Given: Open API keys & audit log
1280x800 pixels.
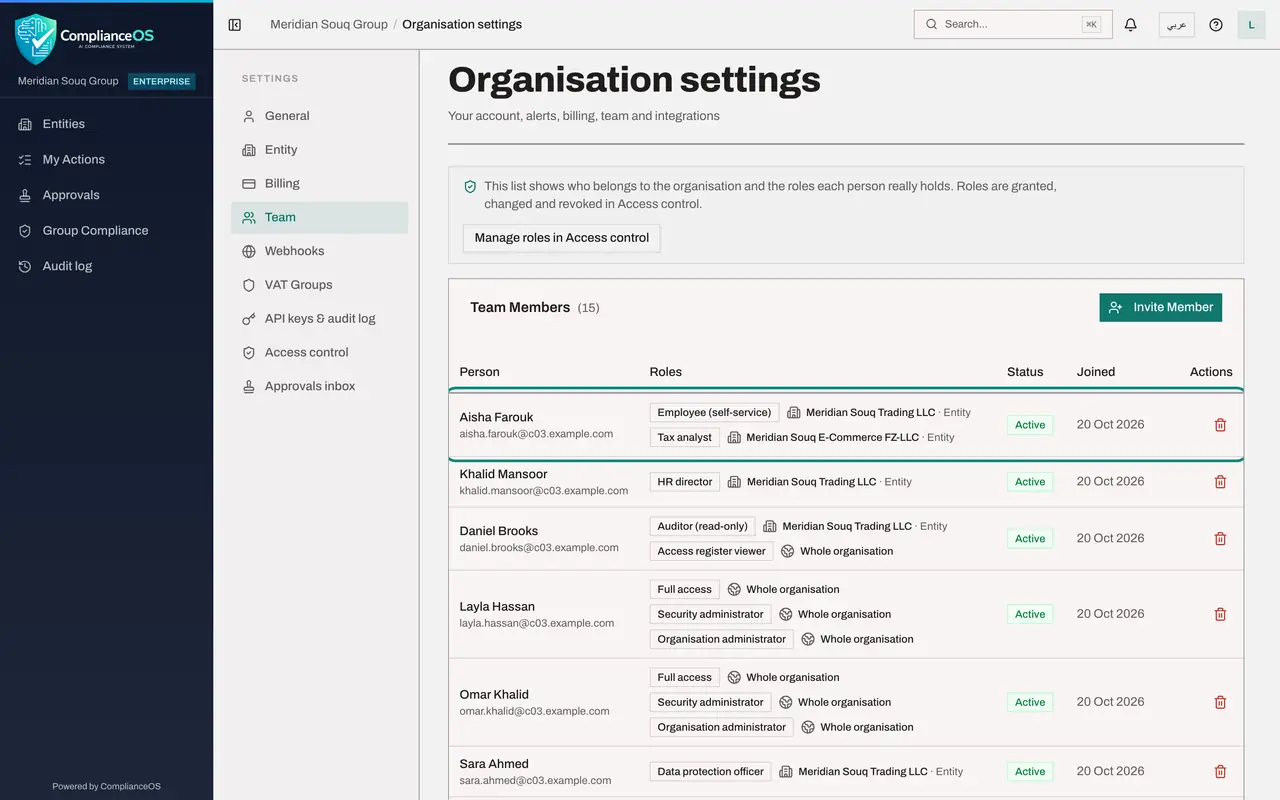Looking at the screenshot, I should click(320, 319).
